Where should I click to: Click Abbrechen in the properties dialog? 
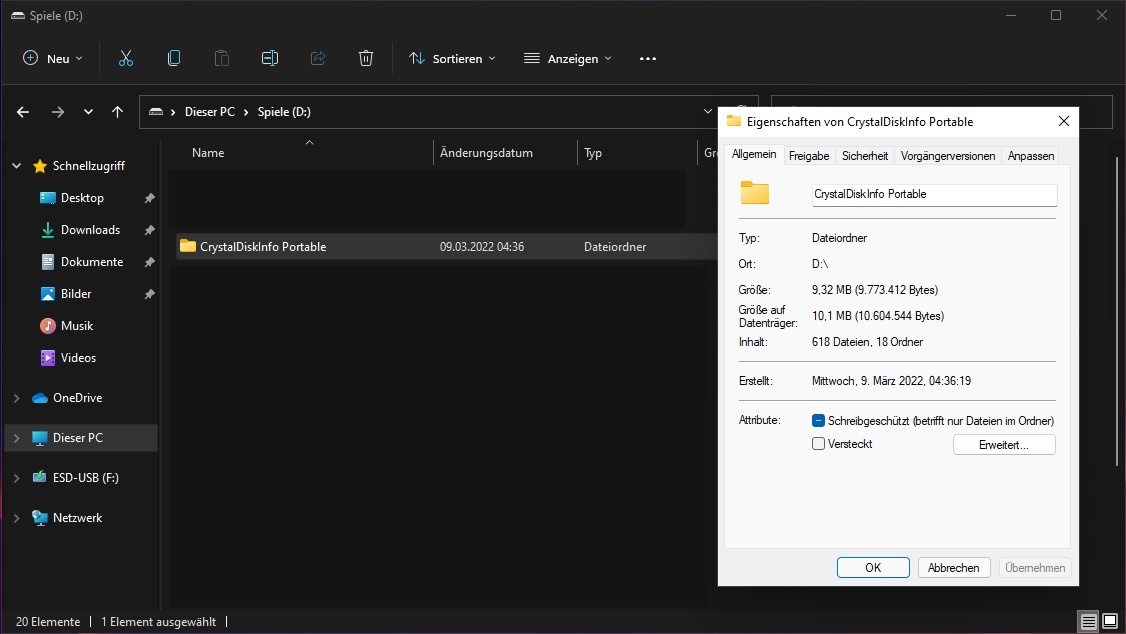(954, 567)
